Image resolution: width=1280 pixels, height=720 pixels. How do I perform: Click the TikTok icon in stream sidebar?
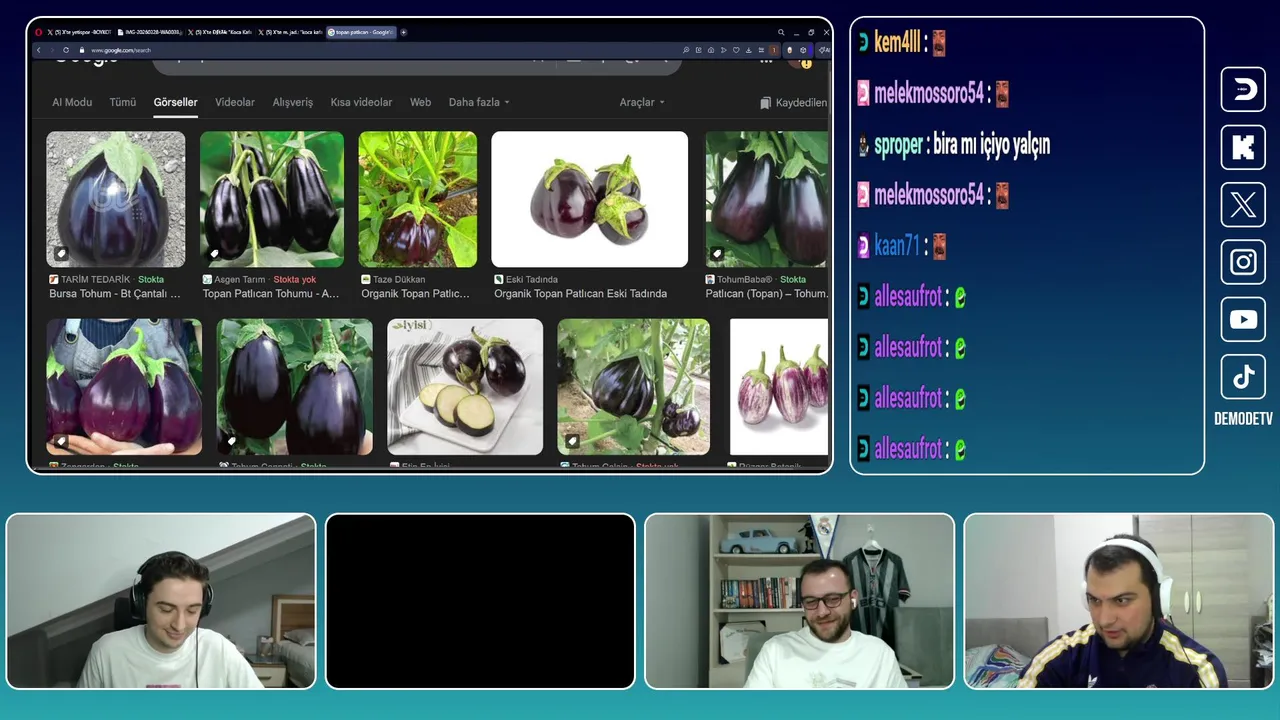[1243, 377]
